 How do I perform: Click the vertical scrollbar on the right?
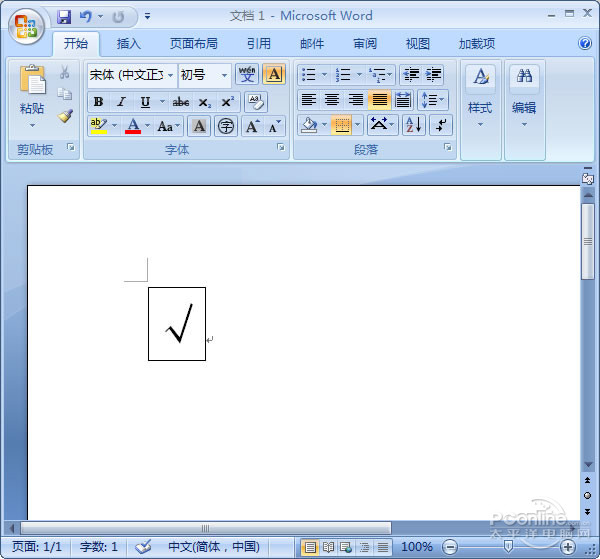coord(587,240)
